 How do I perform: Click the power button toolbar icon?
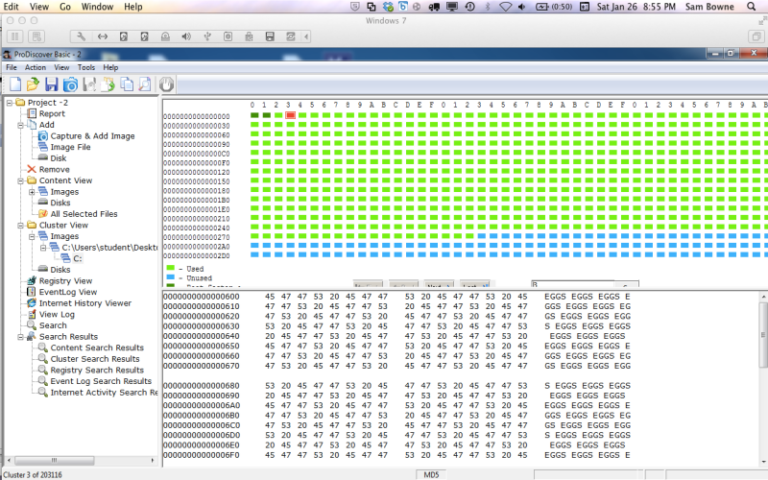tap(166, 85)
